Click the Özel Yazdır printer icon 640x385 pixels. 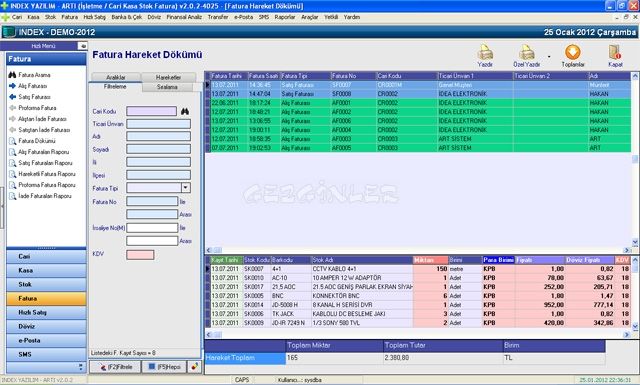tap(527, 52)
